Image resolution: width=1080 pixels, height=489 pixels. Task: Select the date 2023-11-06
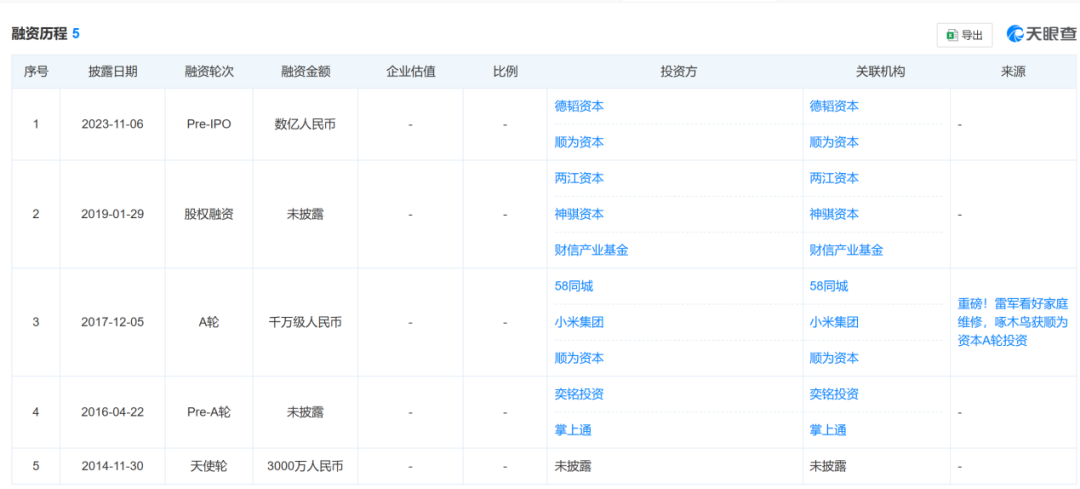pos(112,125)
